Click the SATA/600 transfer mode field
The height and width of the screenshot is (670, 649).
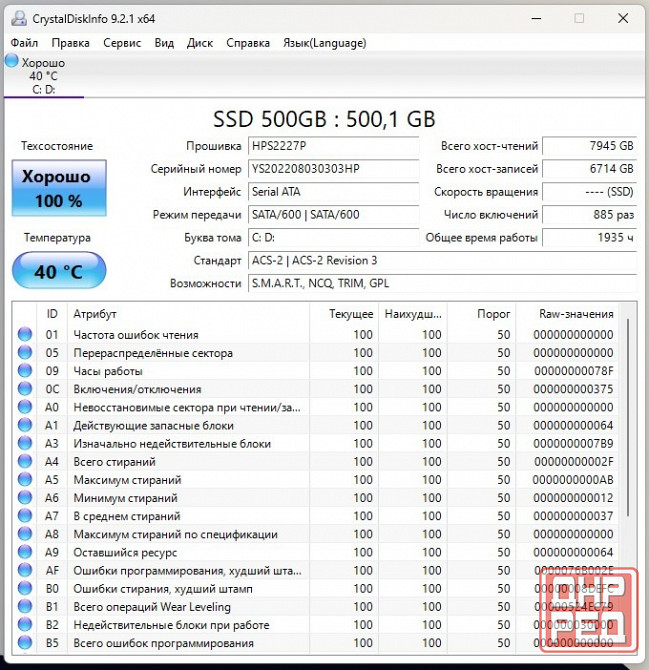point(333,215)
